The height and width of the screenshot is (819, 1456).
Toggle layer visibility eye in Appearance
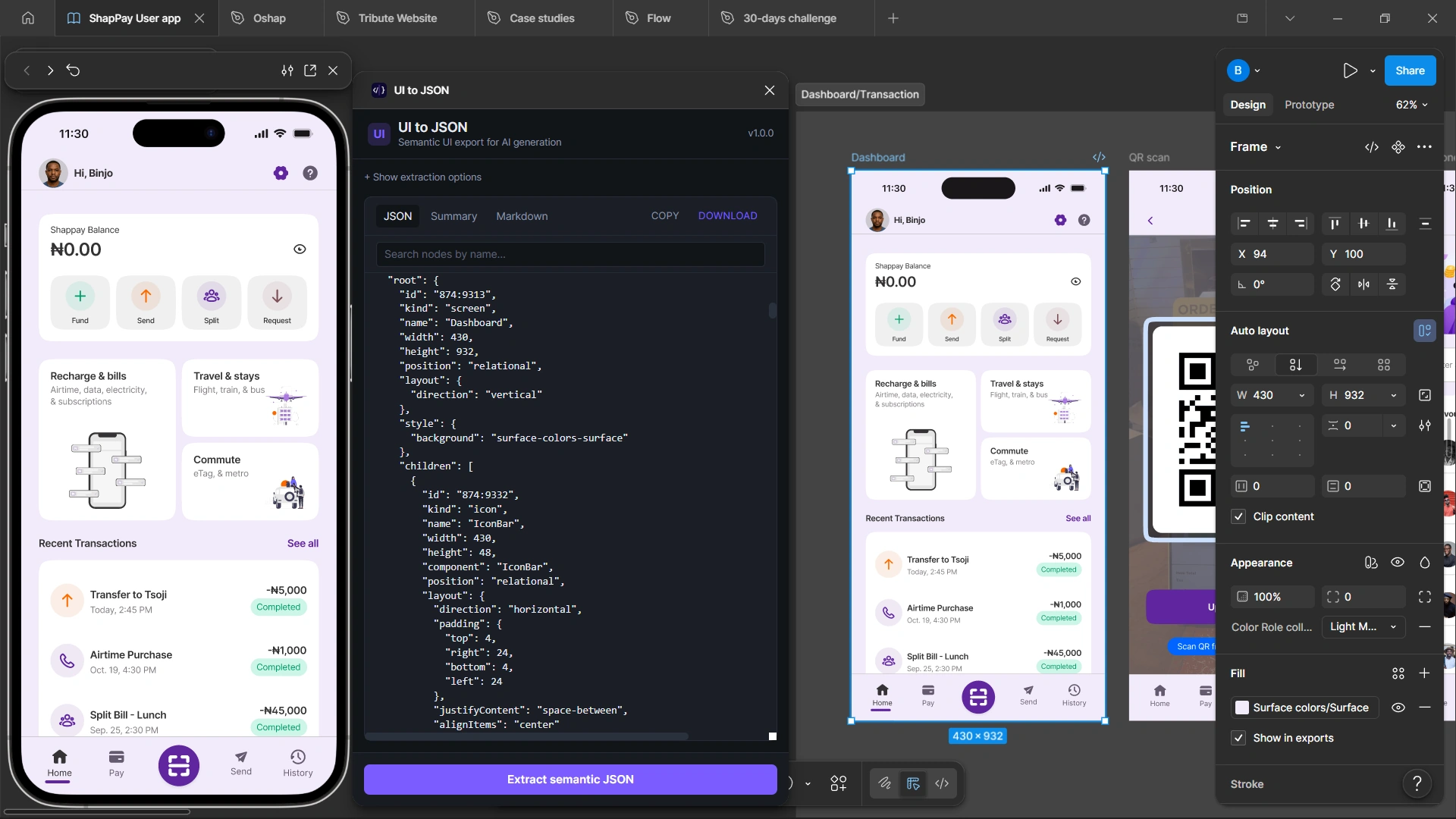[x=1398, y=563]
